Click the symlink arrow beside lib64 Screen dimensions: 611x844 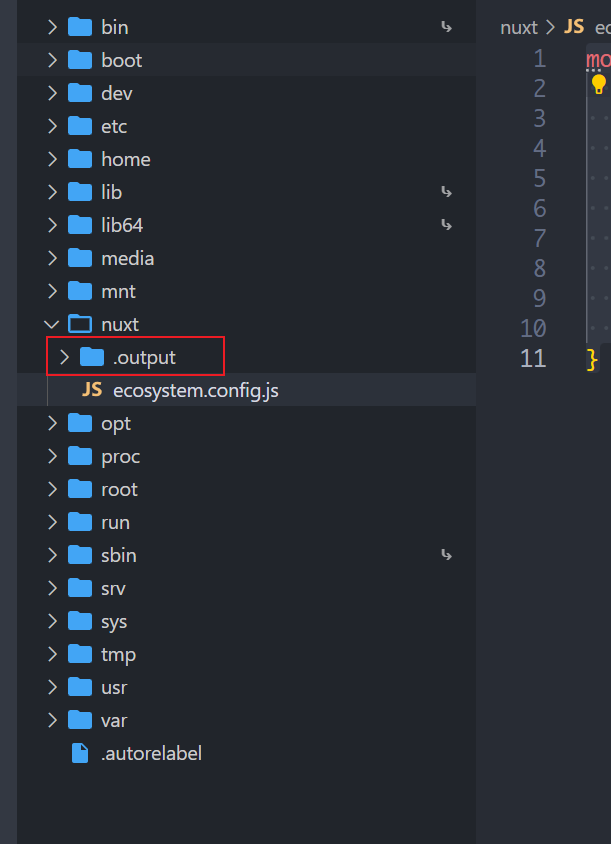(446, 225)
